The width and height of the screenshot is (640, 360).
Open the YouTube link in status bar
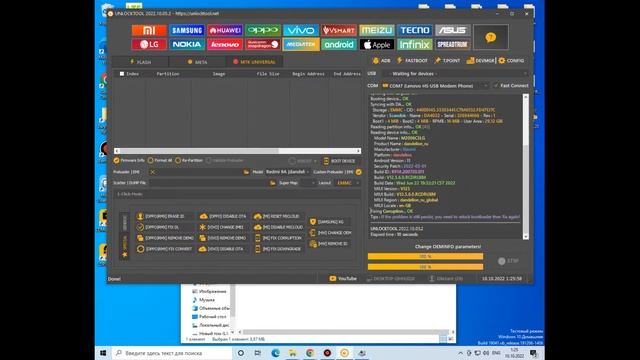tap(343, 279)
